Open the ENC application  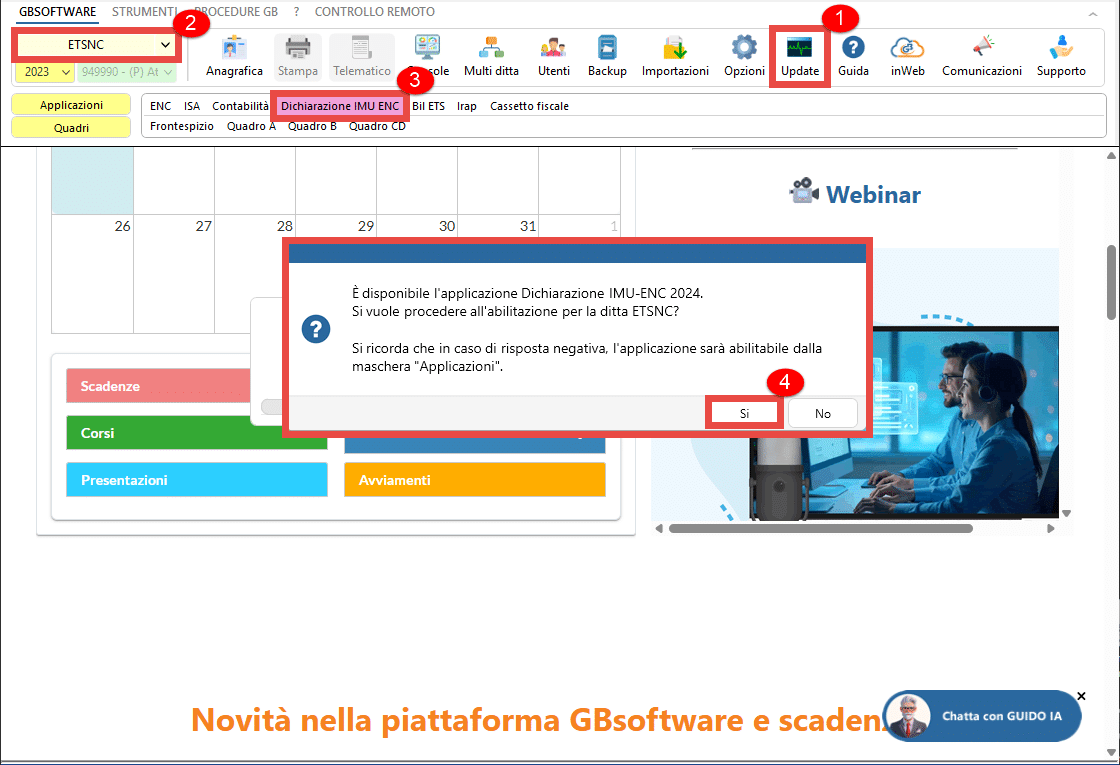pos(161,106)
